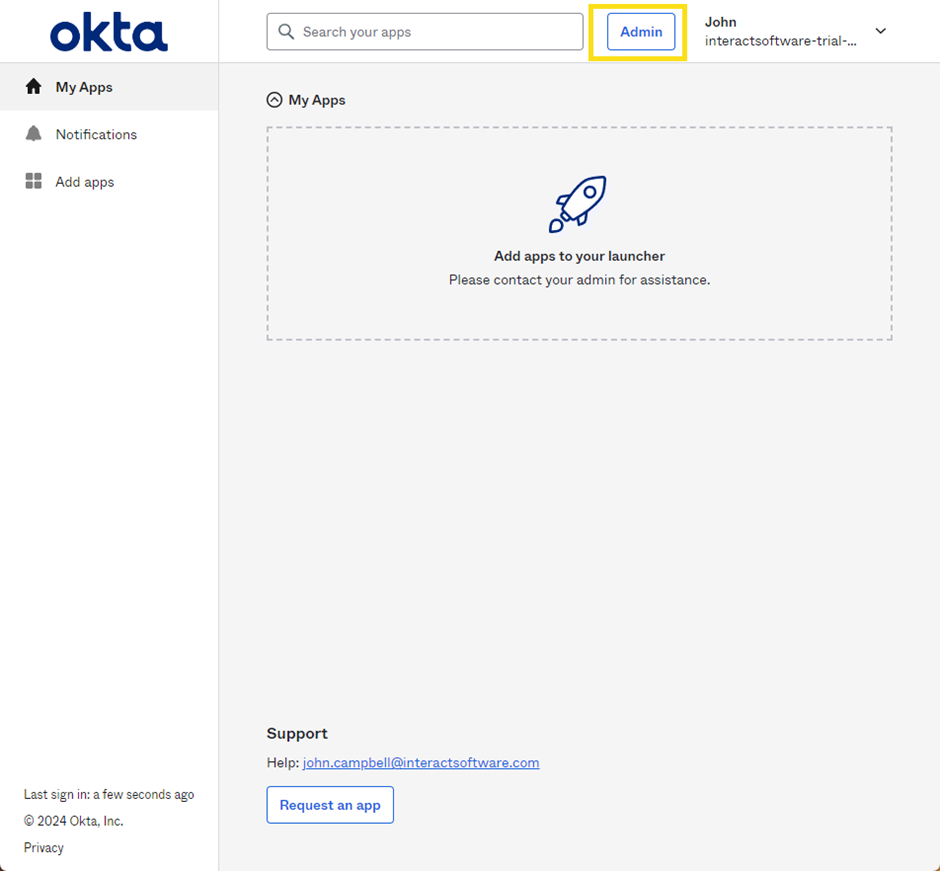Screen dimensions: 940x871
Task: Click the Support heading
Action: point(297,734)
